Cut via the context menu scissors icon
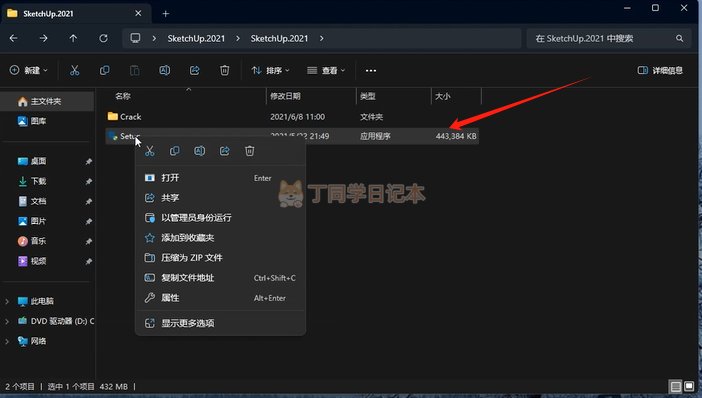 click(x=150, y=151)
